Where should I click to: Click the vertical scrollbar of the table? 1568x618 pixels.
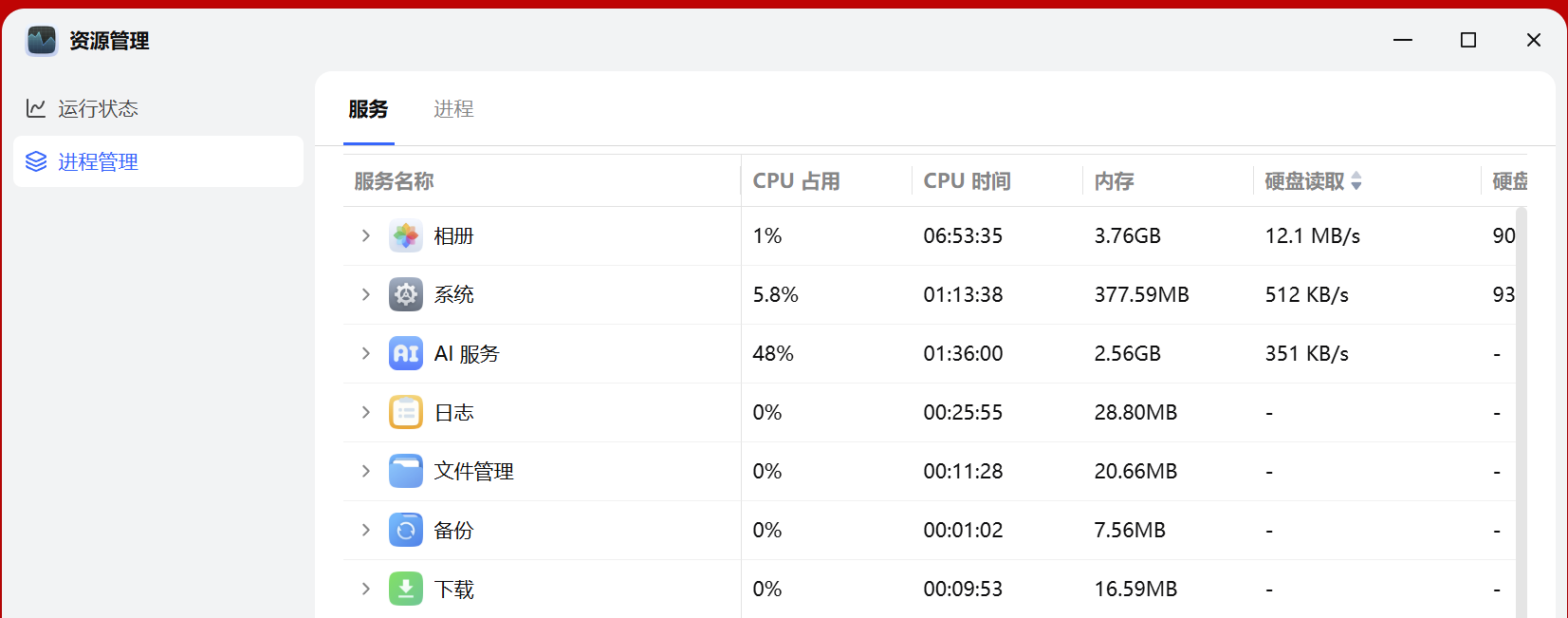(1522, 412)
